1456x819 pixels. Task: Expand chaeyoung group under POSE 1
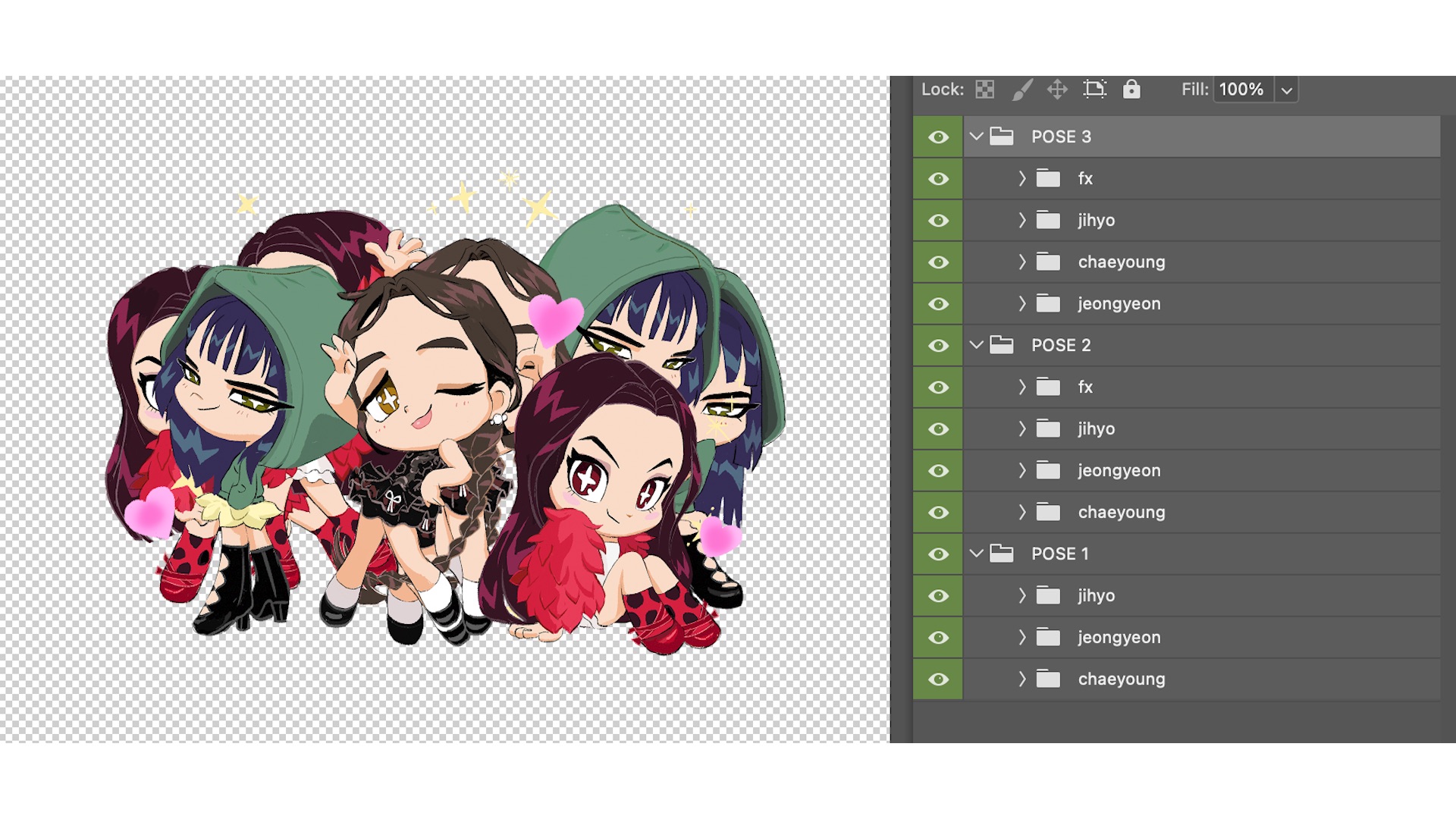coord(1022,679)
